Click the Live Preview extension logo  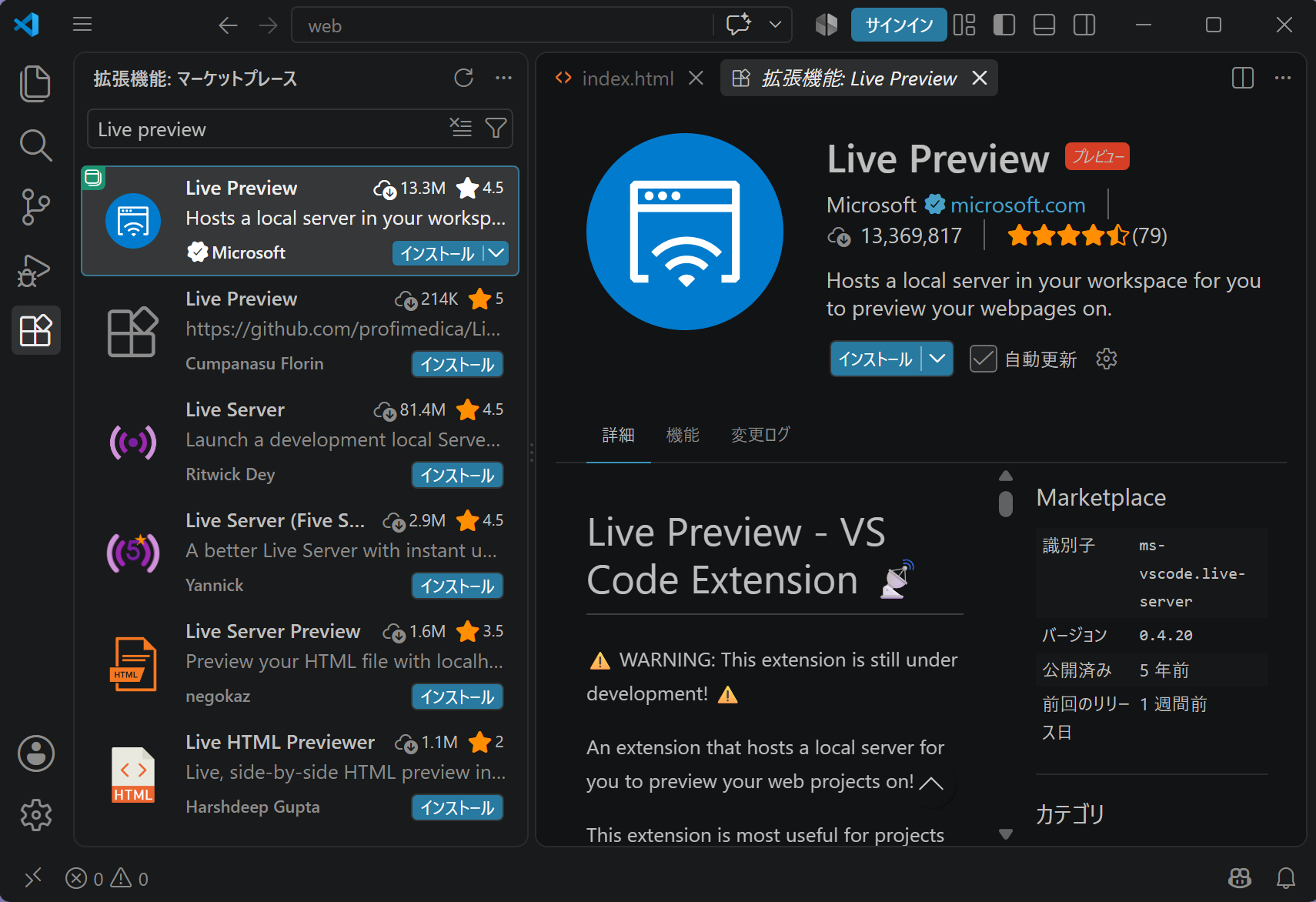(685, 232)
